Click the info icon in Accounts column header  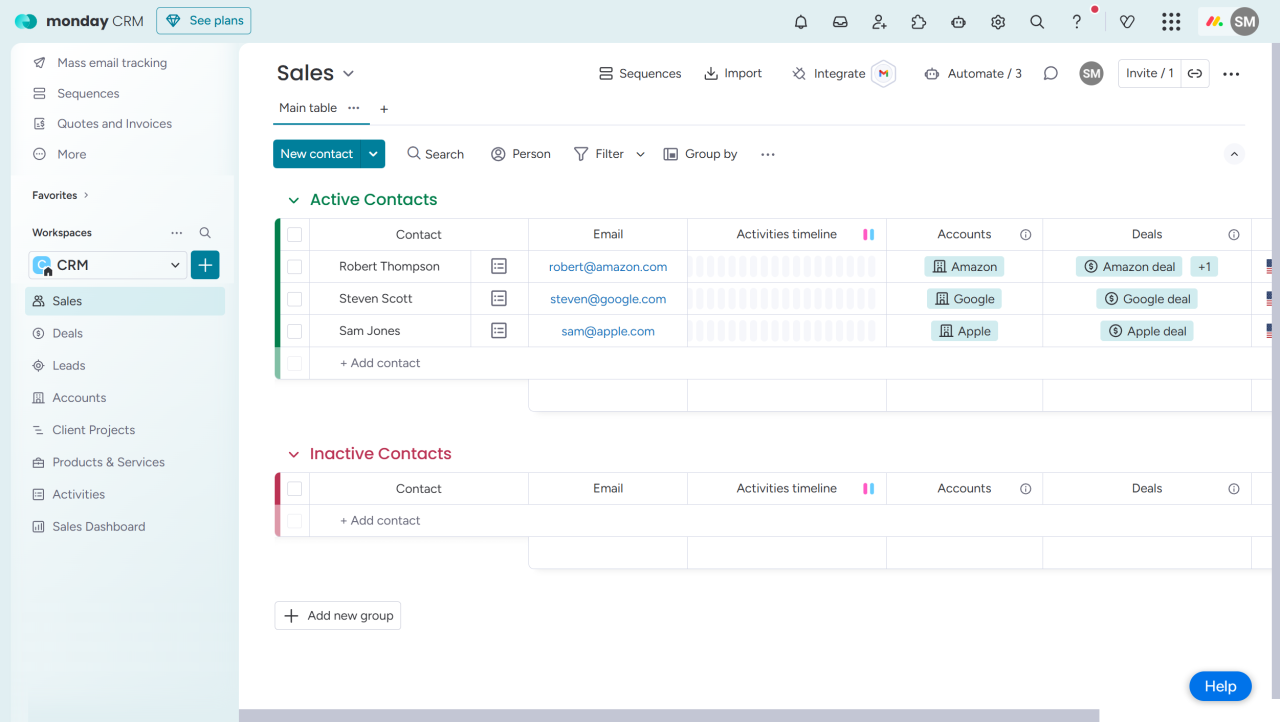point(1025,235)
